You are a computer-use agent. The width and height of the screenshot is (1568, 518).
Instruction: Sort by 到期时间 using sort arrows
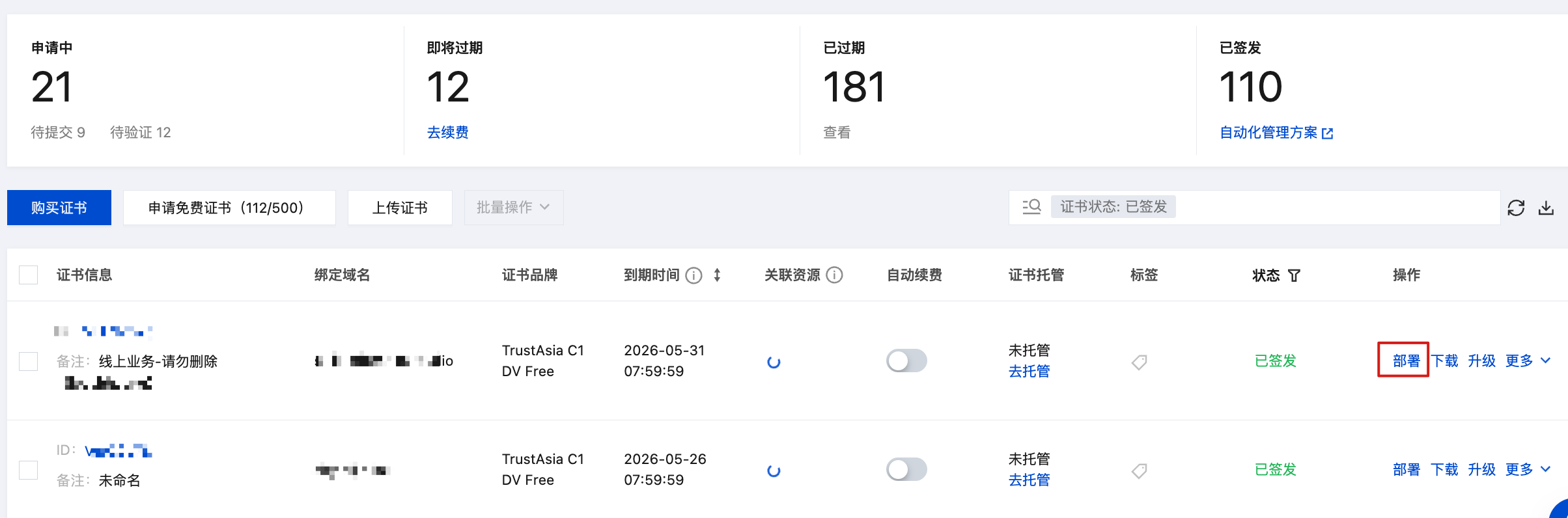(x=717, y=275)
